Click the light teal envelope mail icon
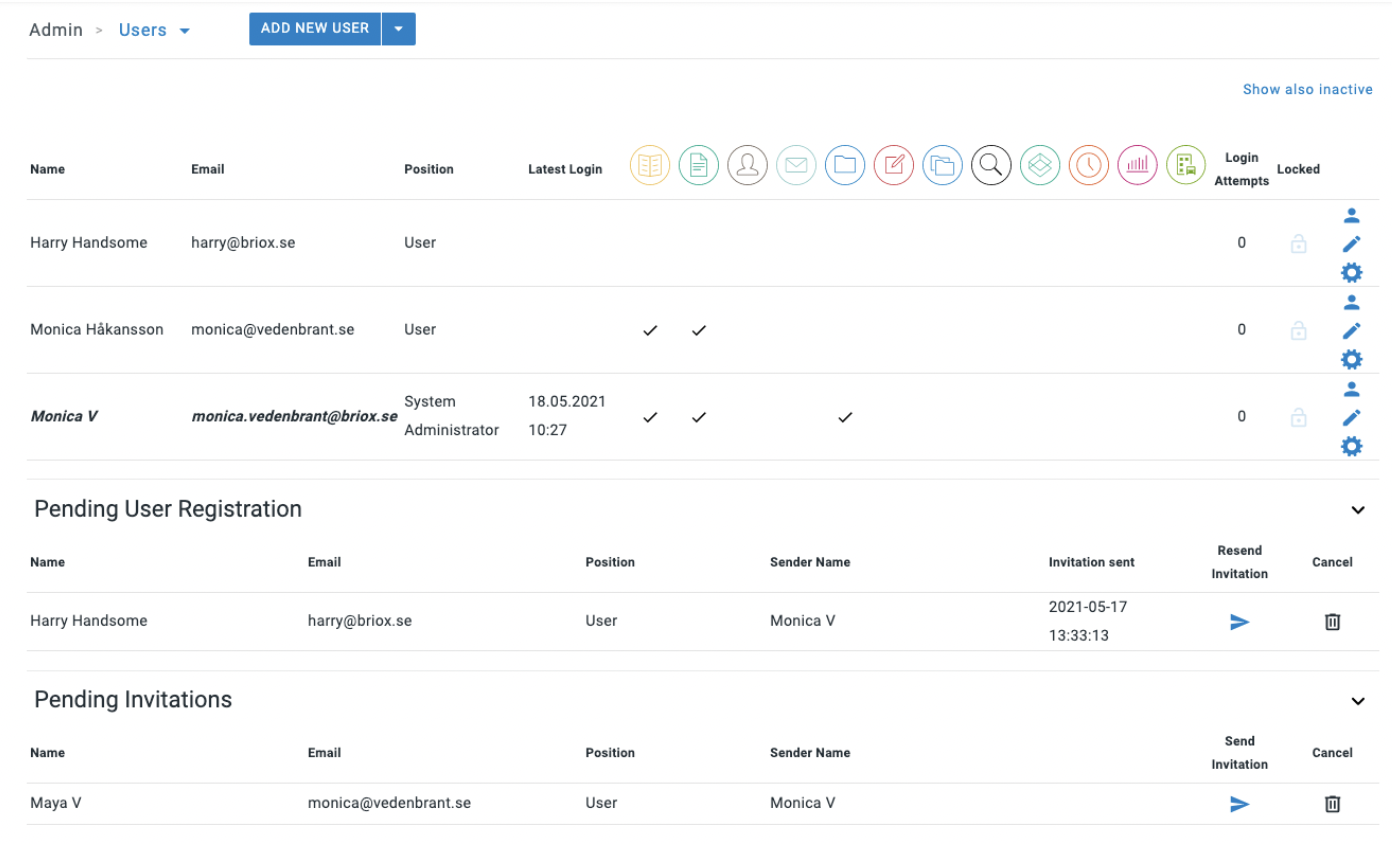 [x=796, y=165]
